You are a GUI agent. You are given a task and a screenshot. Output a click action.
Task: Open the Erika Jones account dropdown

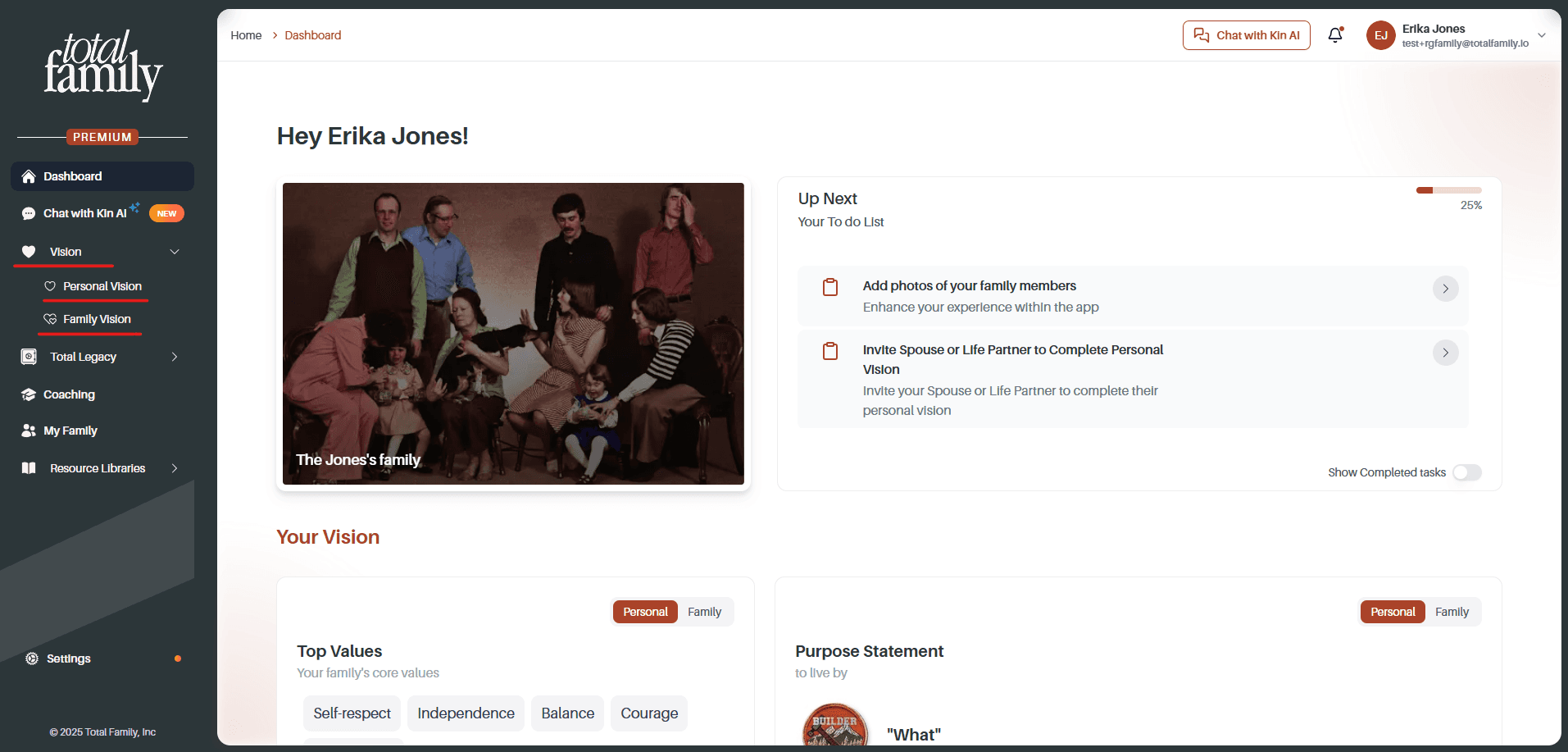tap(1542, 35)
